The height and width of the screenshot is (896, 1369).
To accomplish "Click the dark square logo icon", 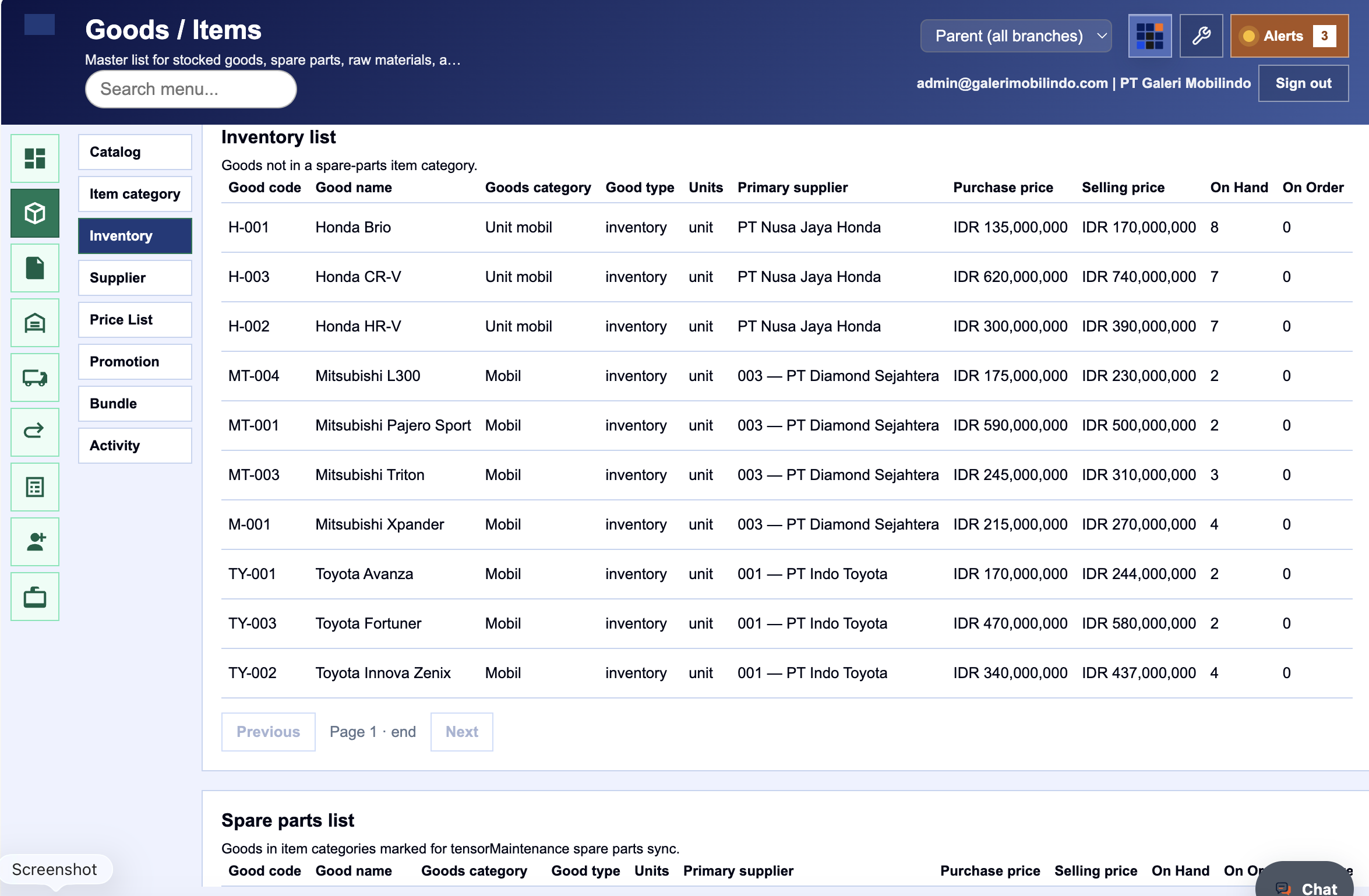I will coord(40,24).
